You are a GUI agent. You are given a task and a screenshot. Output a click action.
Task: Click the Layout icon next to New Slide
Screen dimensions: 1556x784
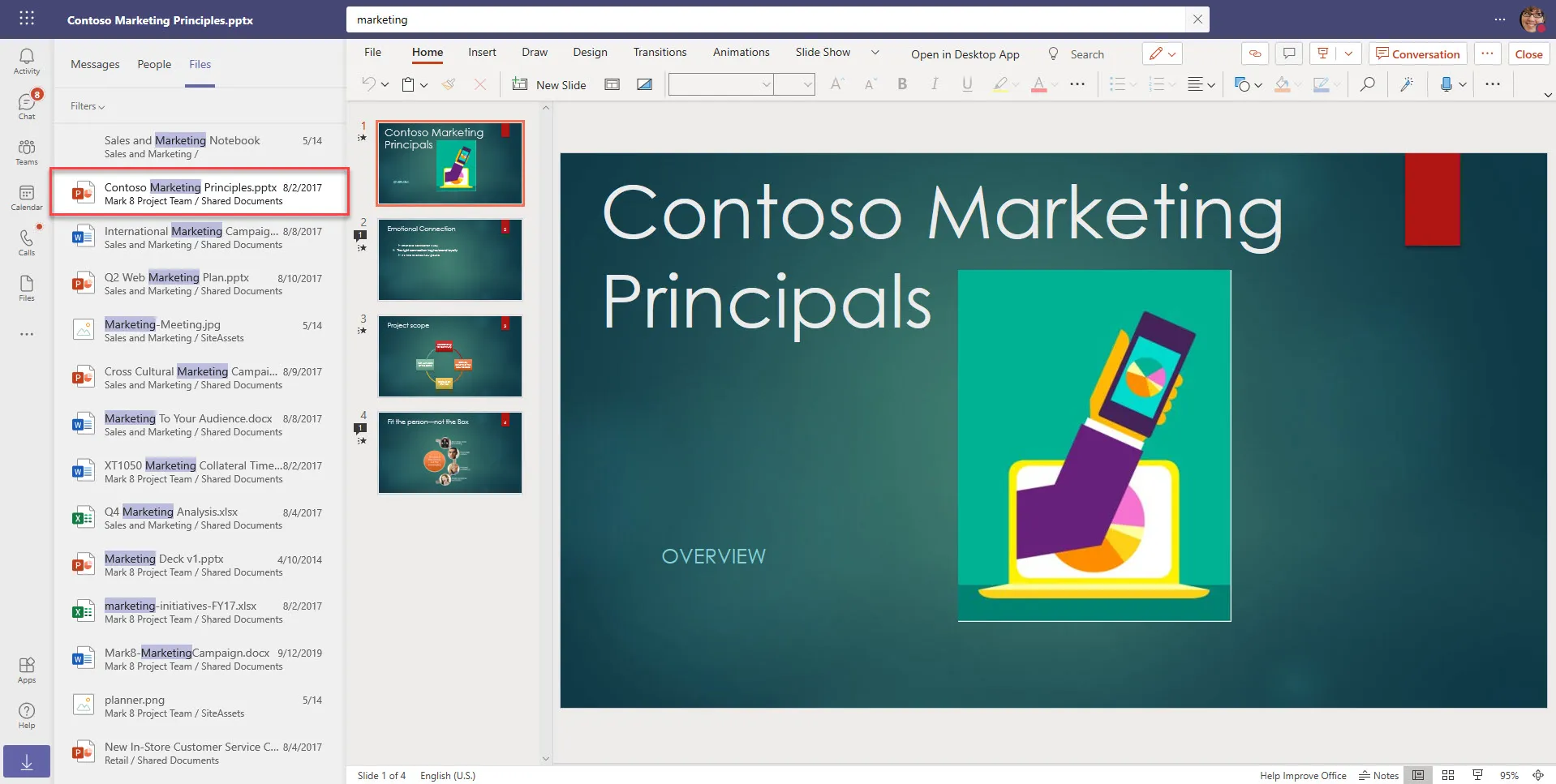point(613,84)
